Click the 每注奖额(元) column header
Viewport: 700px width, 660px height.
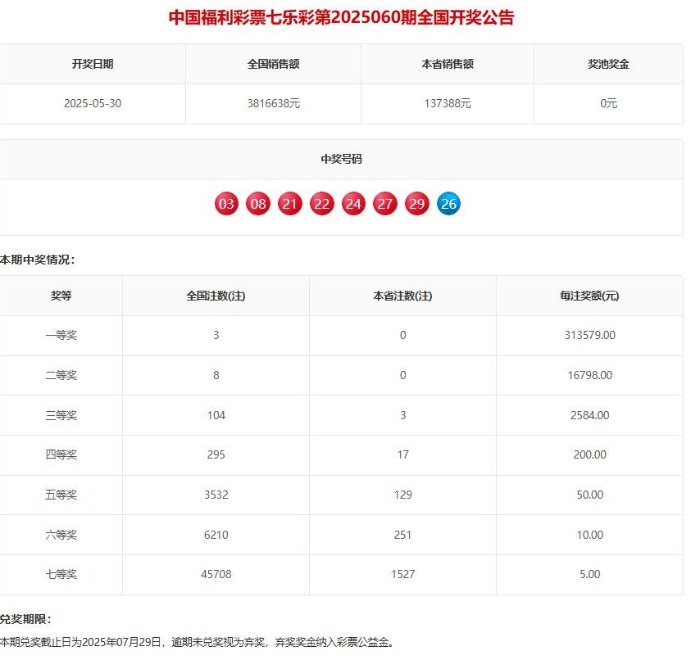point(590,296)
